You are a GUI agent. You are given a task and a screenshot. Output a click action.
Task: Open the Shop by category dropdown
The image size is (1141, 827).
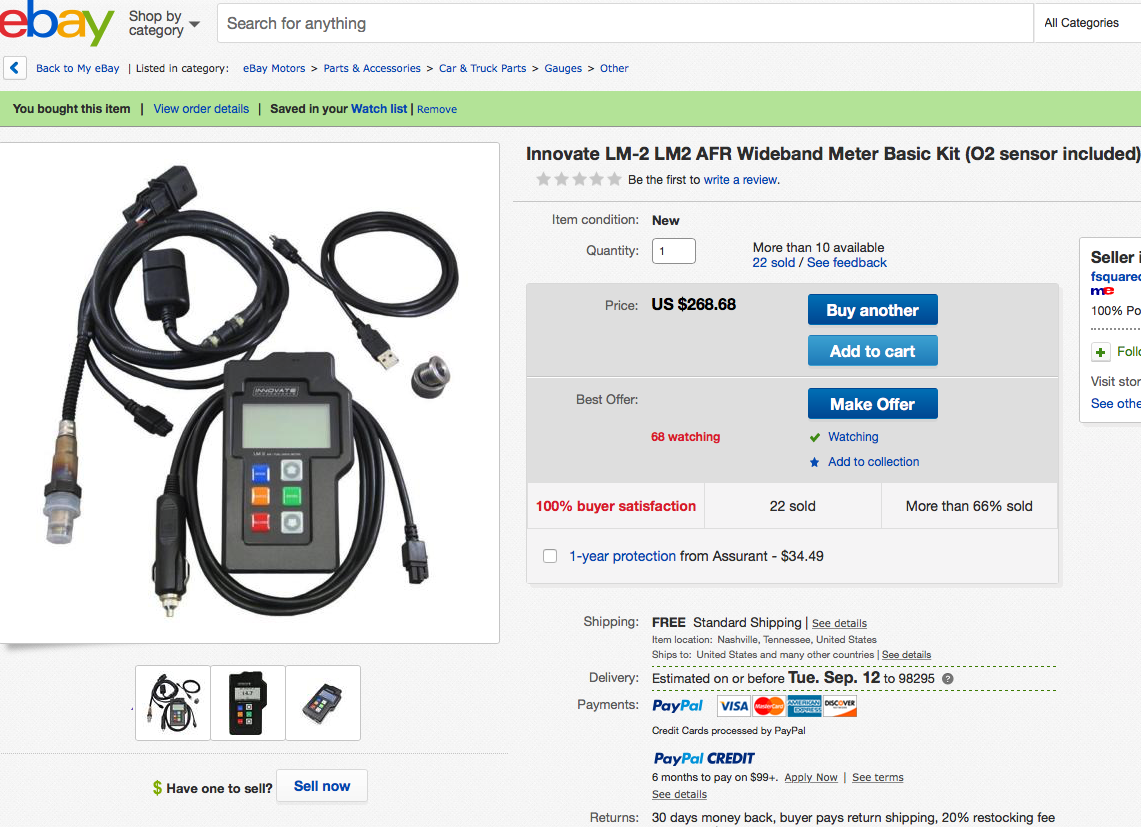tap(160, 24)
